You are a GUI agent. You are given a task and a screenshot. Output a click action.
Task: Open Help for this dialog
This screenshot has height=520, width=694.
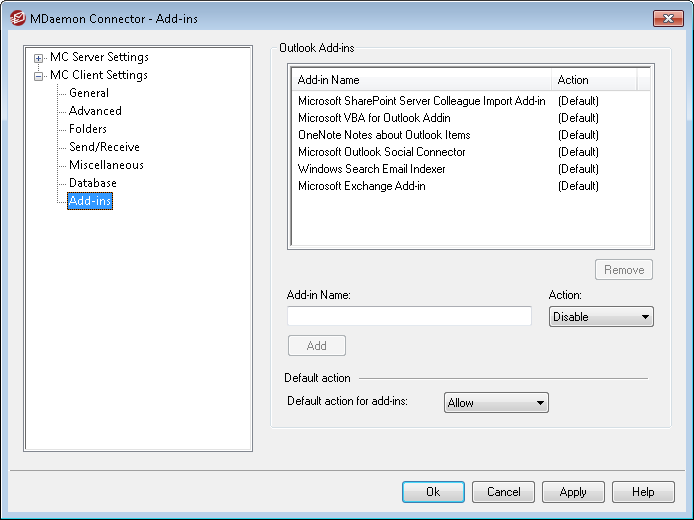[643, 492]
